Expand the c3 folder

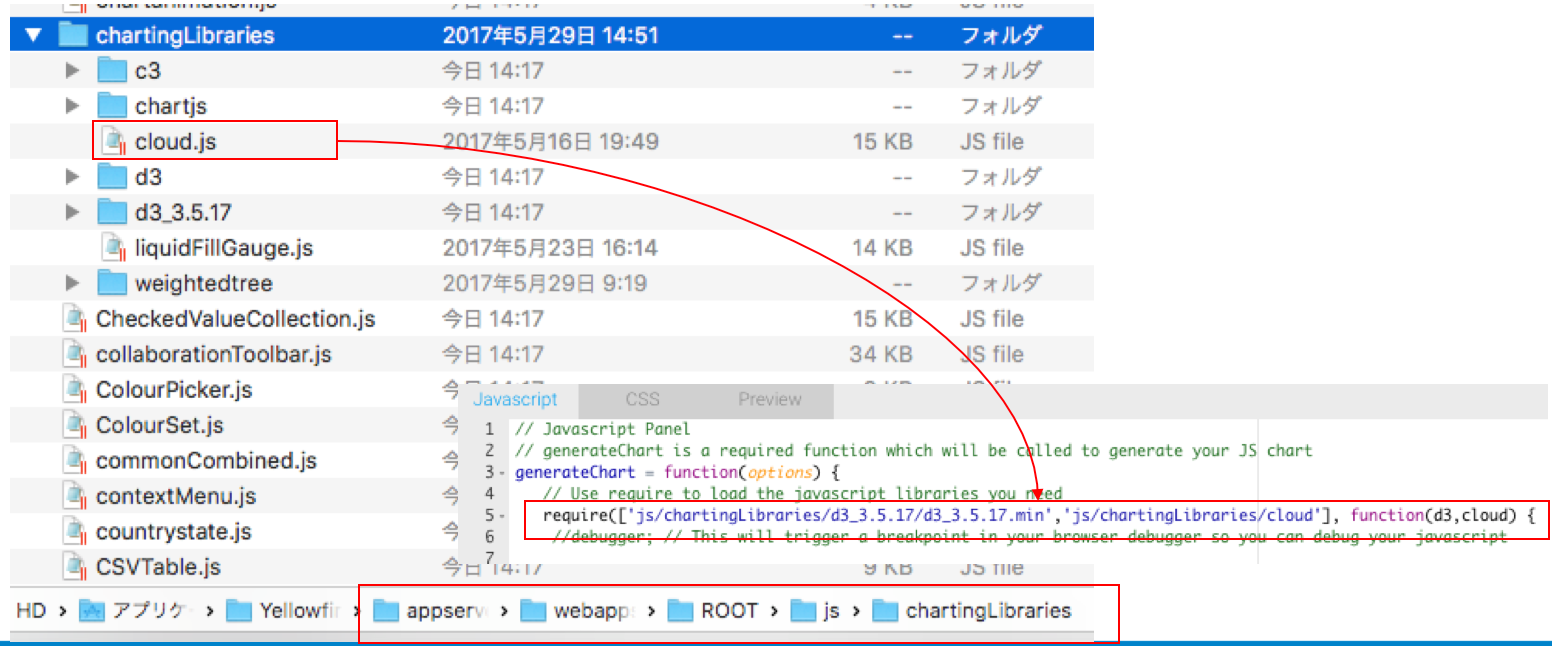click(x=71, y=70)
